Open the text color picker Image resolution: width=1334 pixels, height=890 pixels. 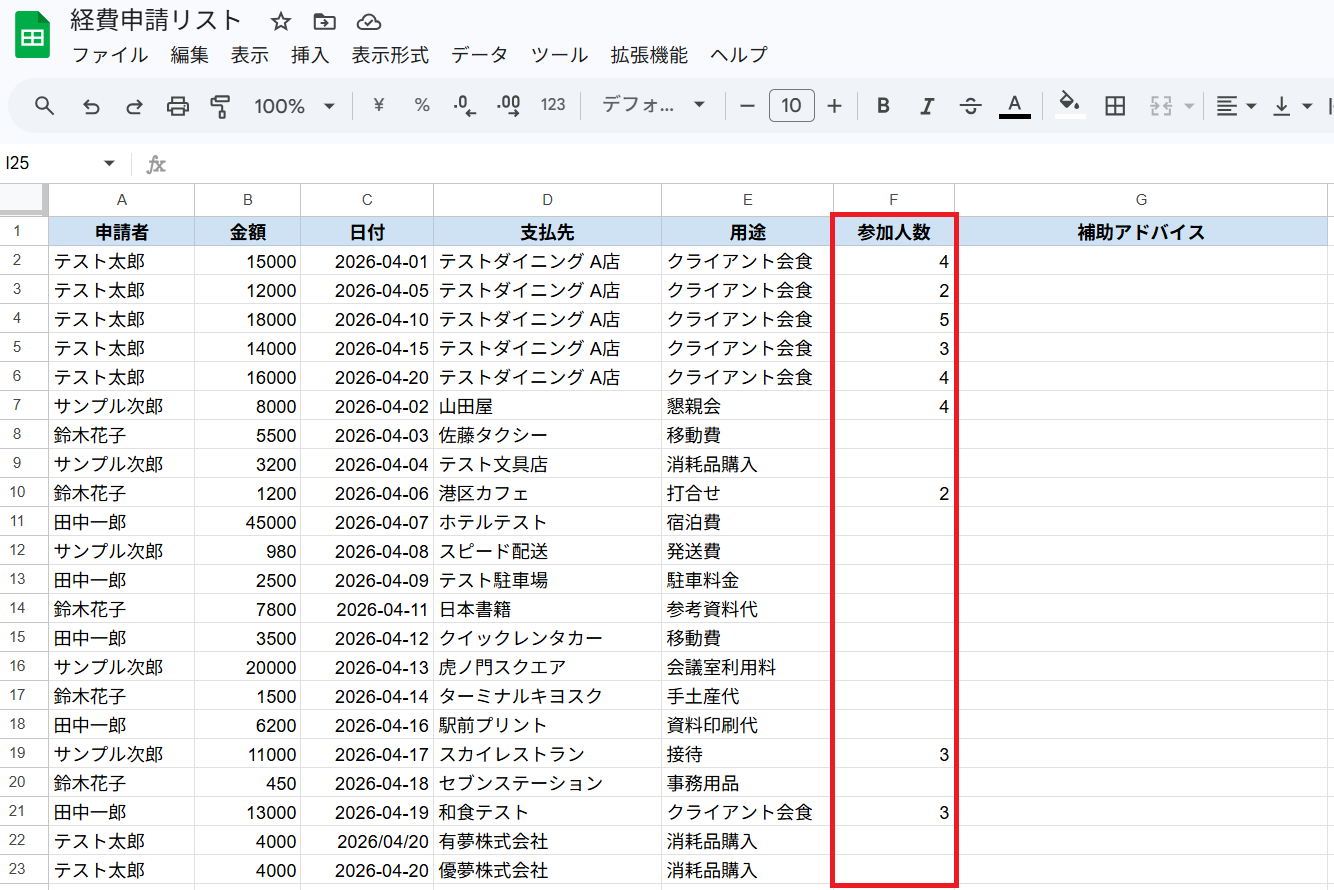(x=1014, y=105)
